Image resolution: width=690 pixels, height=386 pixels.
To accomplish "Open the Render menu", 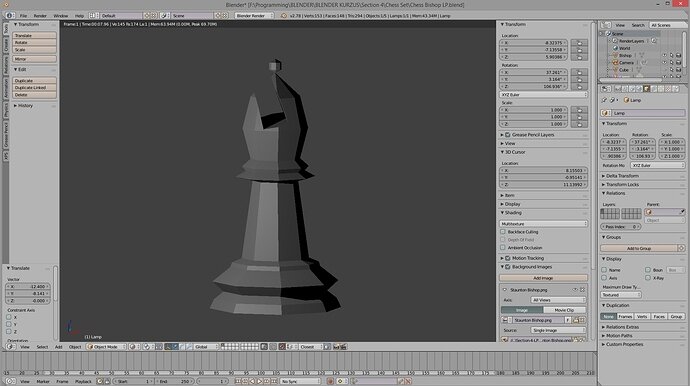I will coord(40,15).
